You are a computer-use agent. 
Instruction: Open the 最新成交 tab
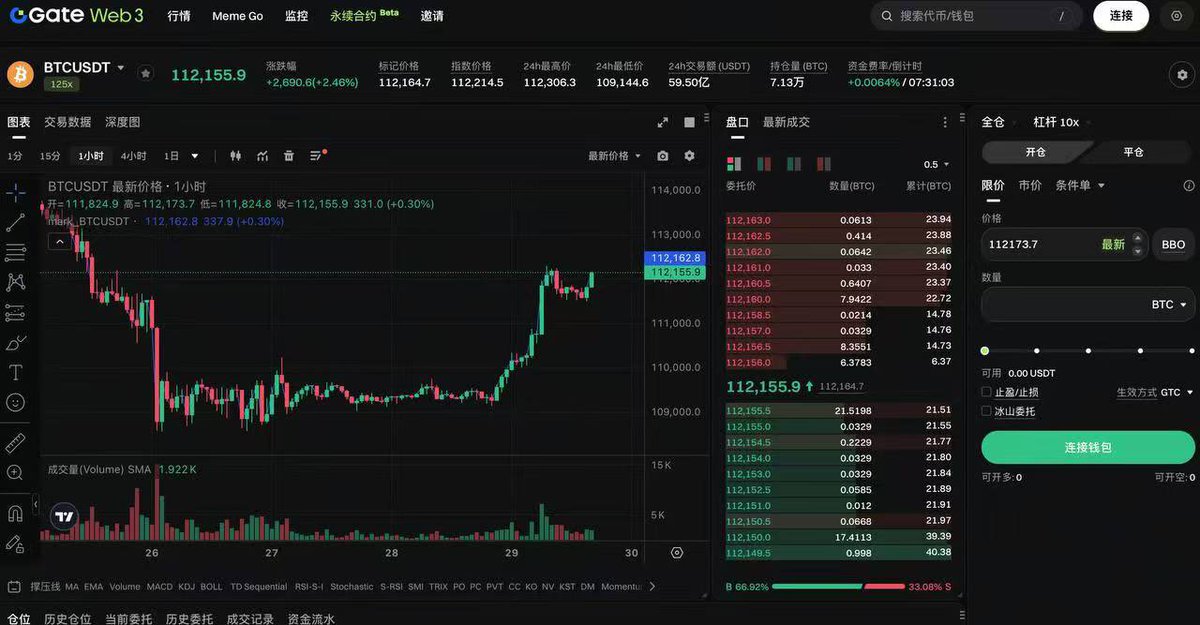pyautogui.click(x=786, y=122)
